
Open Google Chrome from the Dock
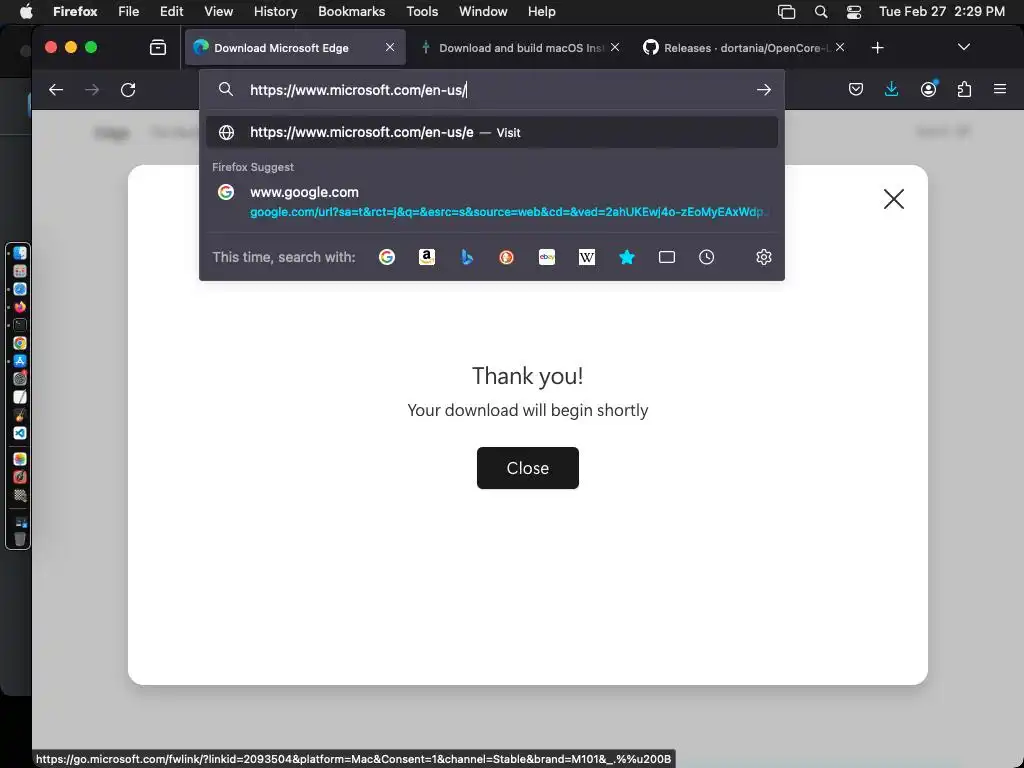click(20, 343)
